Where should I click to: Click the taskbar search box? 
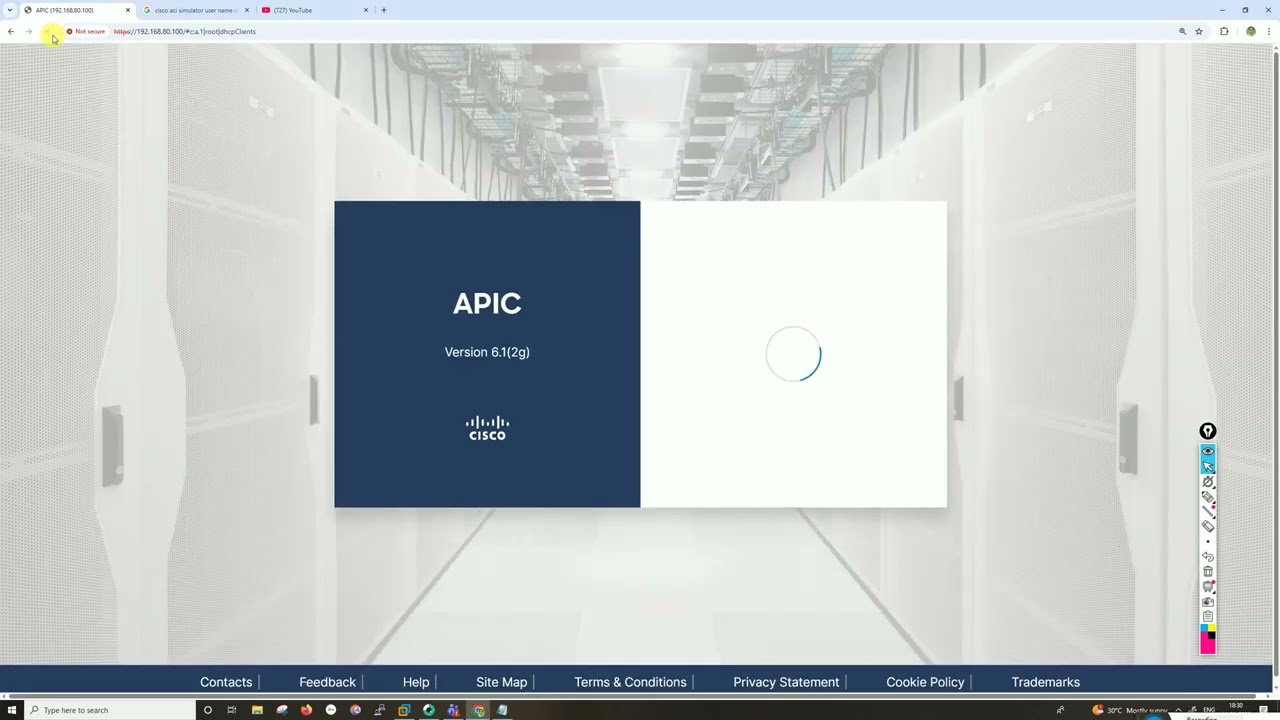click(110, 710)
